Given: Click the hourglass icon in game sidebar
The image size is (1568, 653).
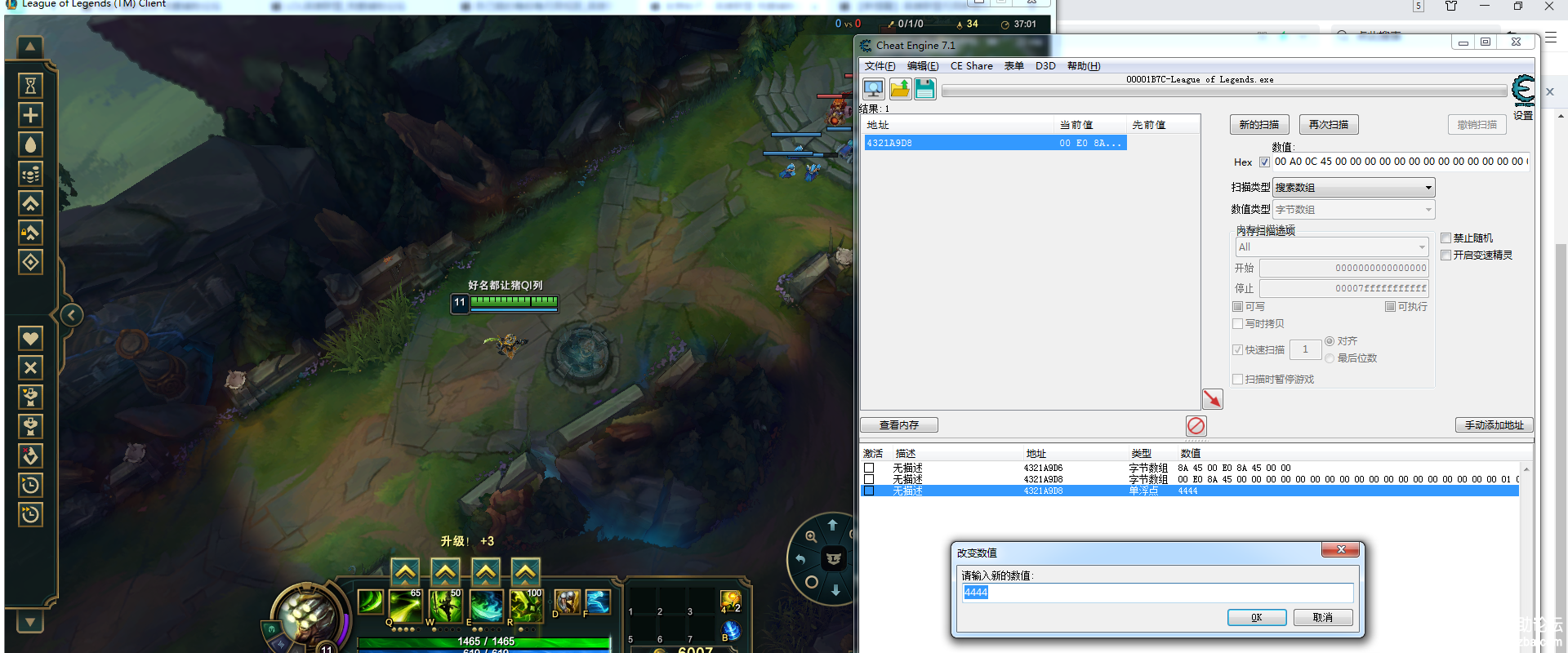Looking at the screenshot, I should pyautogui.click(x=30, y=85).
